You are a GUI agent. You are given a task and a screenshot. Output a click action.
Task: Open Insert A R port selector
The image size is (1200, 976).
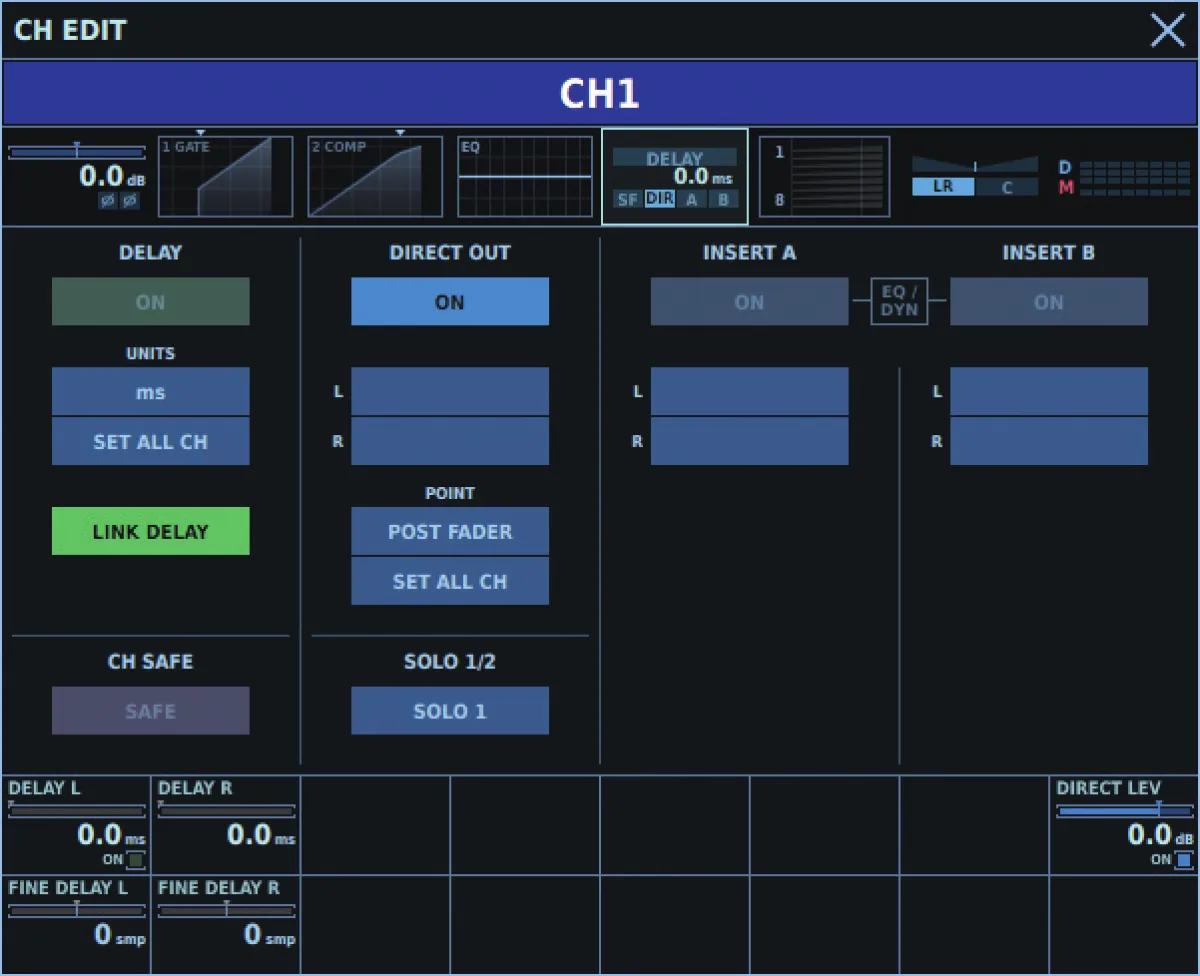click(x=749, y=441)
